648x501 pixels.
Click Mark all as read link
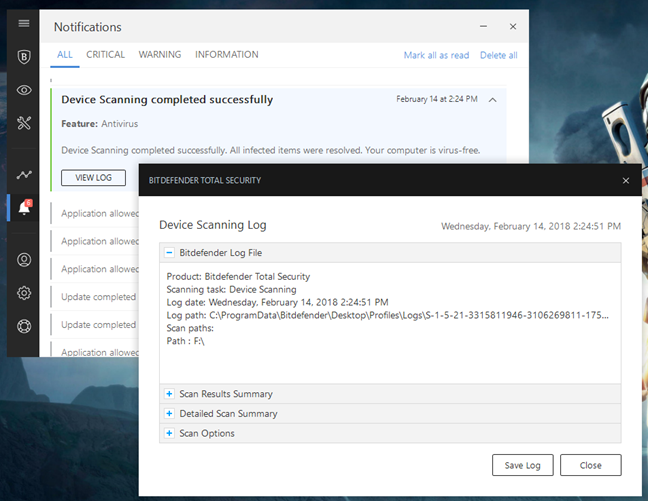coord(436,56)
